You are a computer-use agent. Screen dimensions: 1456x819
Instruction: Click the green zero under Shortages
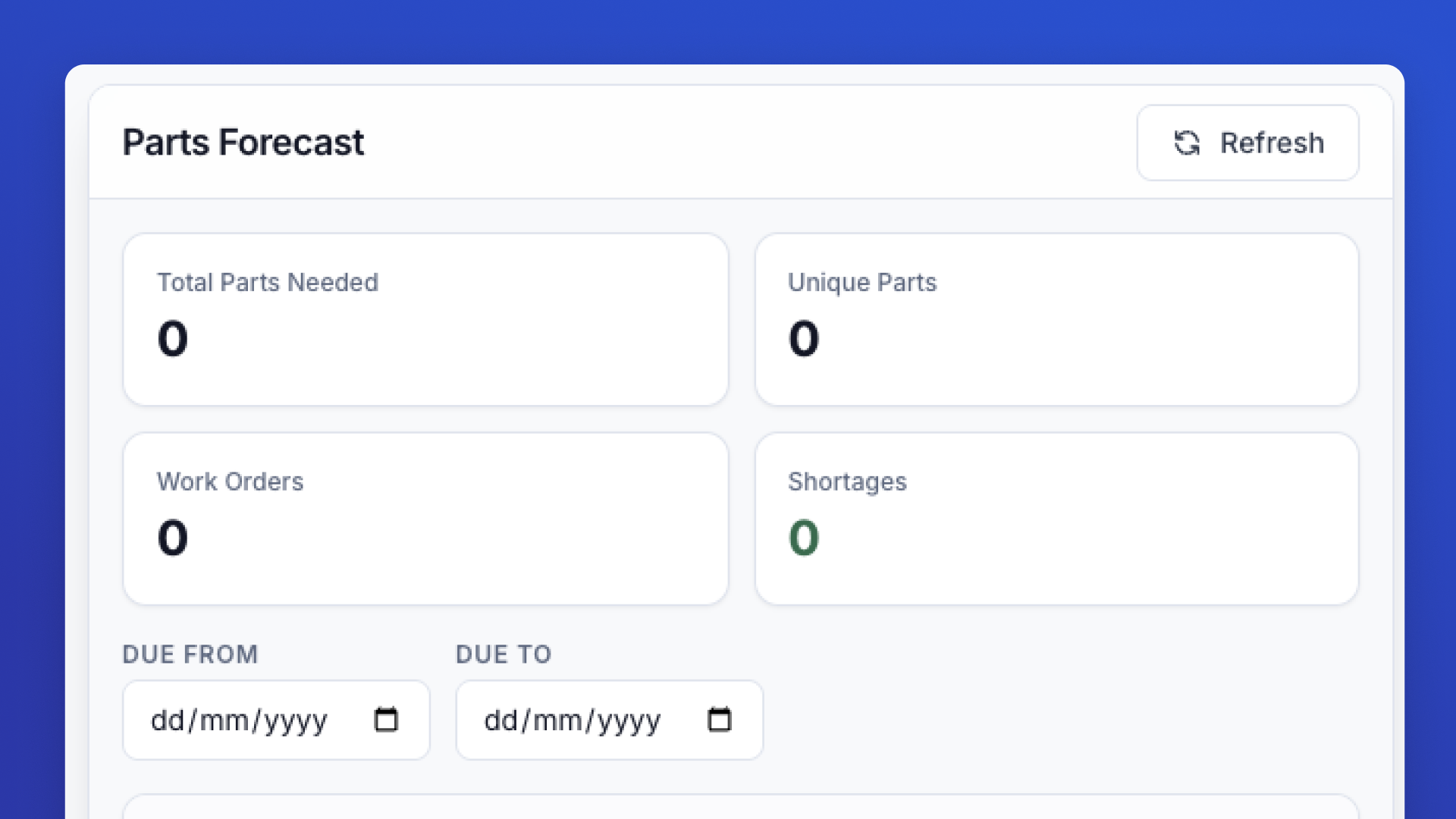804,537
